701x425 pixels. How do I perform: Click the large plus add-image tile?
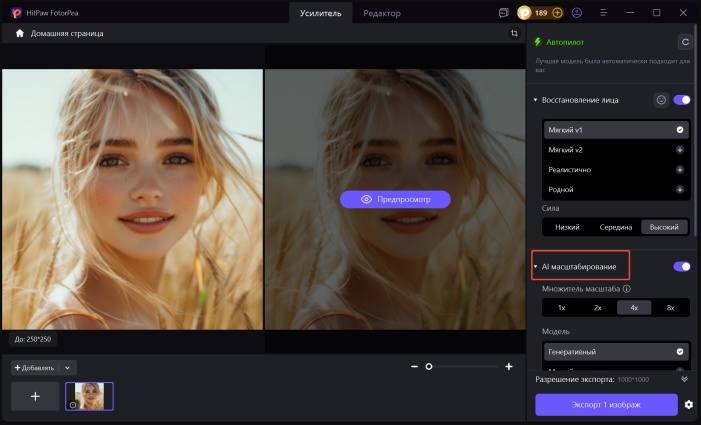(x=35, y=396)
